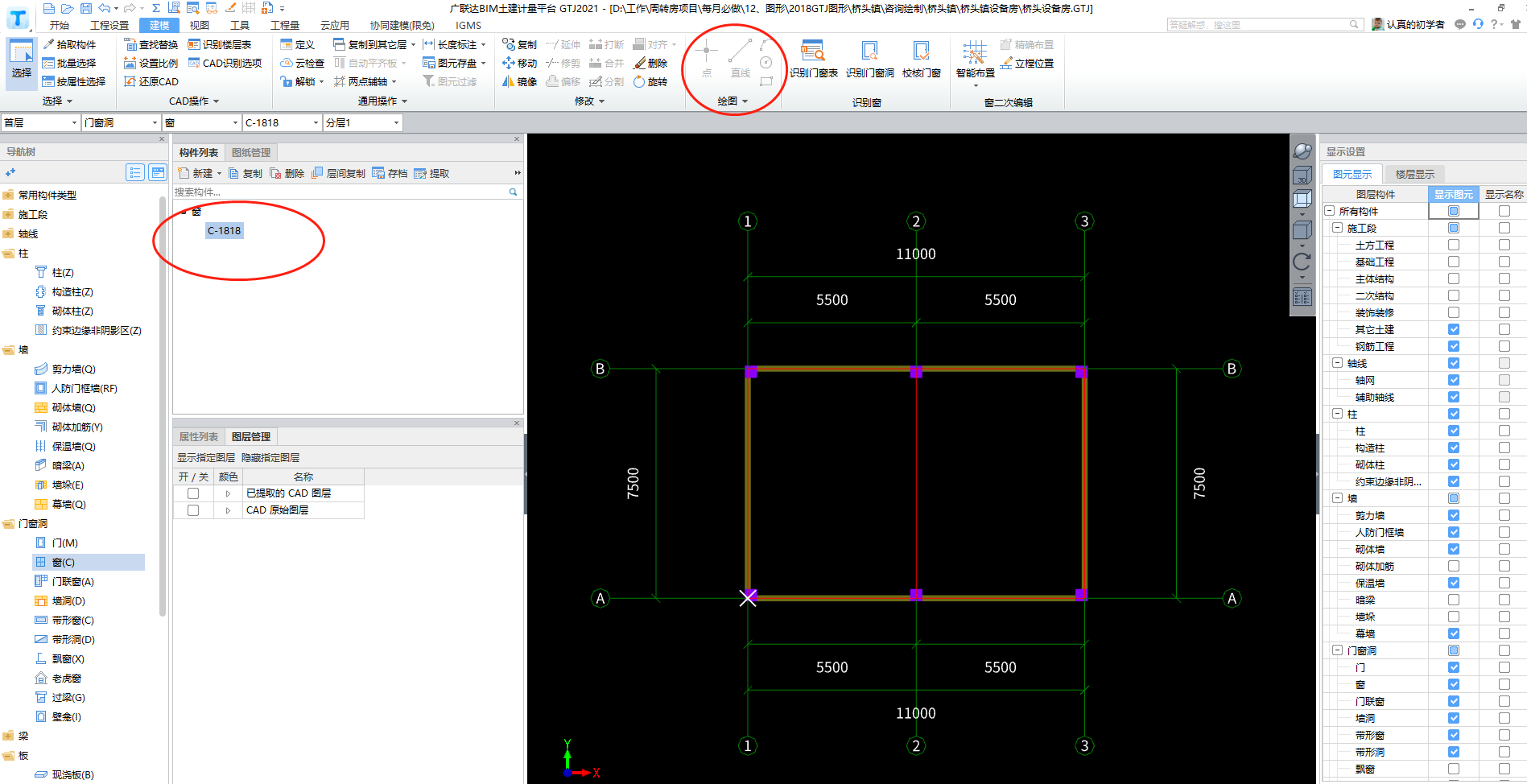This screenshot has height=784, width=1527.
Task: Switch to 属性列表 tab
Action: tap(199, 437)
